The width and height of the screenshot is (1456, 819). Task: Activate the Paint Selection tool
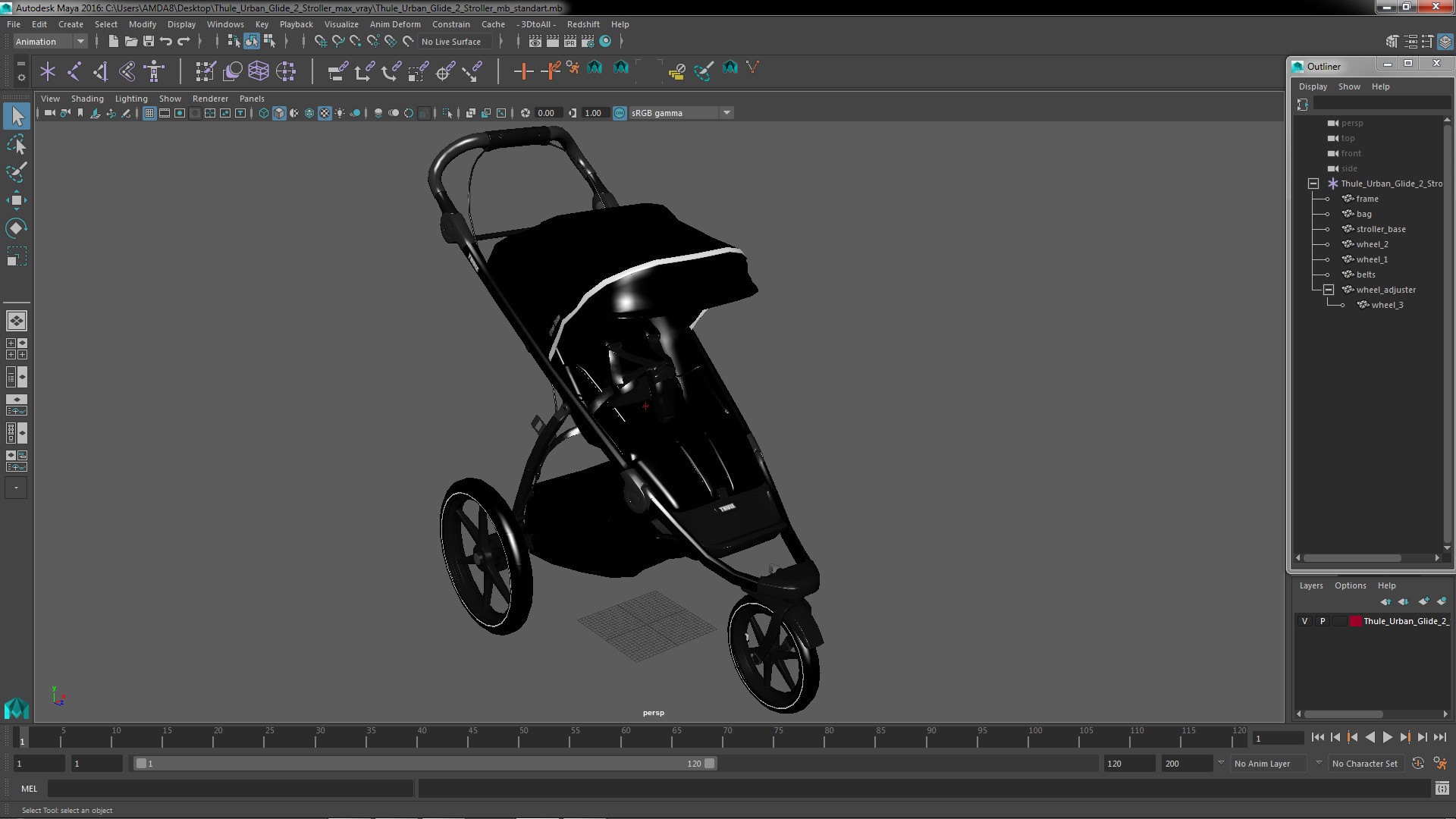(x=17, y=172)
